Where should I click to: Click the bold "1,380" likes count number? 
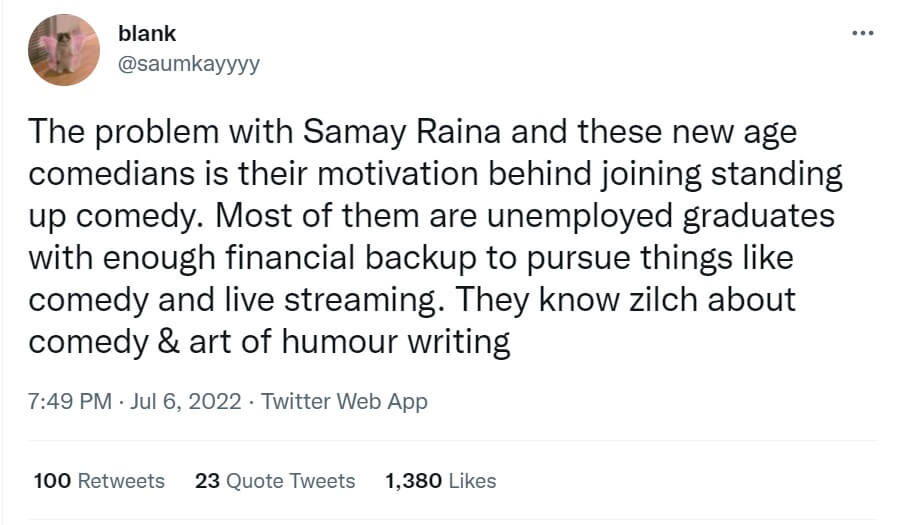point(413,481)
